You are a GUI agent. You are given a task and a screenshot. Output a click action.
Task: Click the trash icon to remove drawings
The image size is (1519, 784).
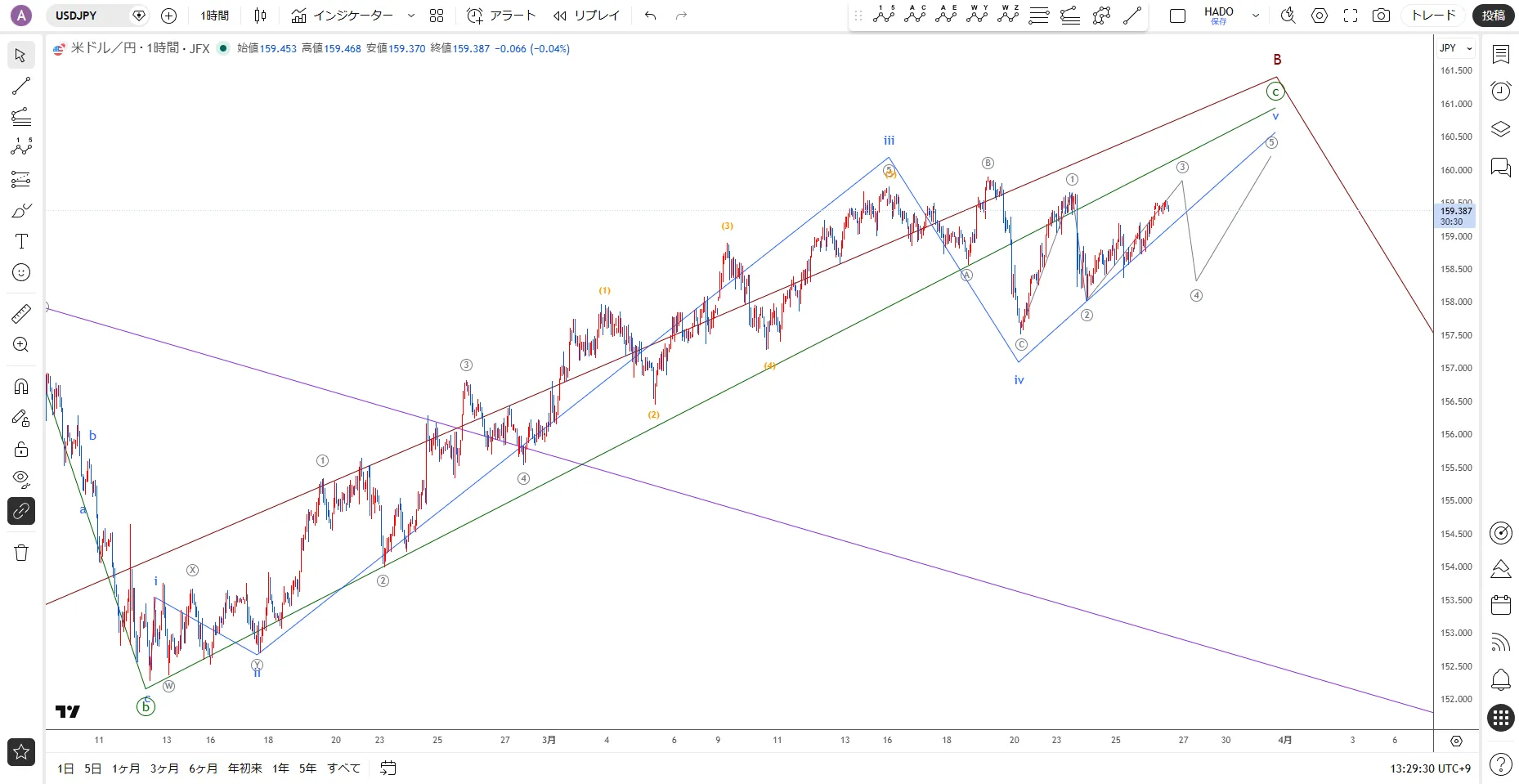click(x=21, y=553)
